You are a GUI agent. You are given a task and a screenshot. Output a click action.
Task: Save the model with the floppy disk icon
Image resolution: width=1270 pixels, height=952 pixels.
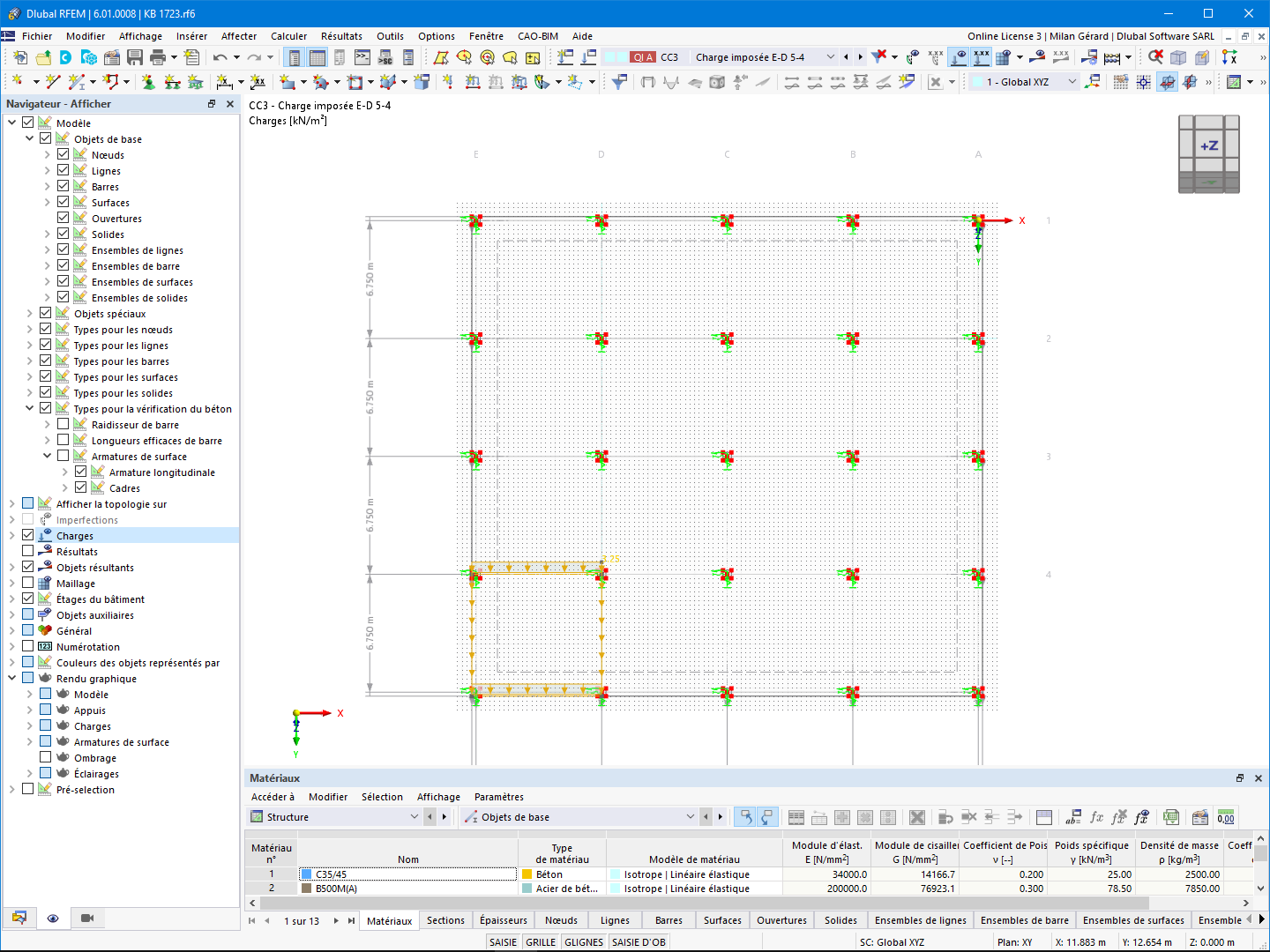click(135, 57)
